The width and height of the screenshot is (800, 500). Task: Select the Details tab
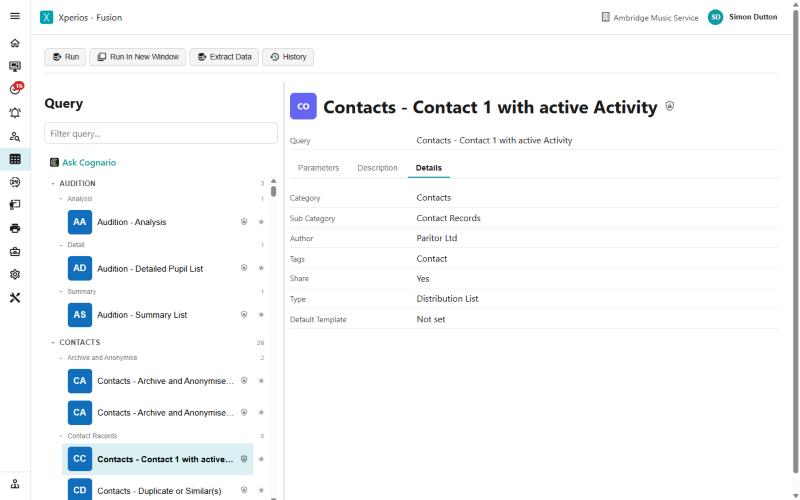429,168
